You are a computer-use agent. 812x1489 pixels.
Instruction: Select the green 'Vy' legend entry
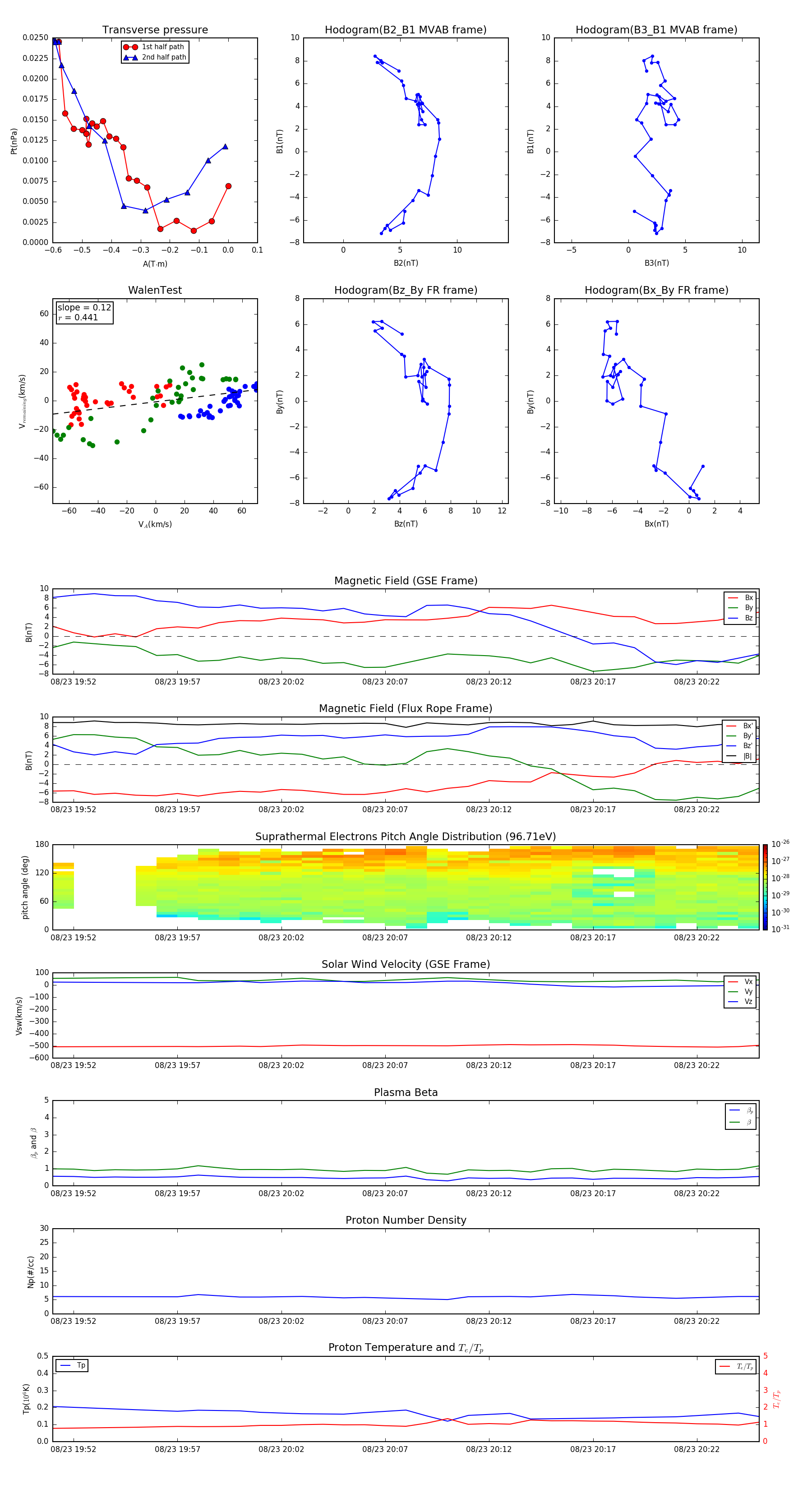(x=740, y=992)
